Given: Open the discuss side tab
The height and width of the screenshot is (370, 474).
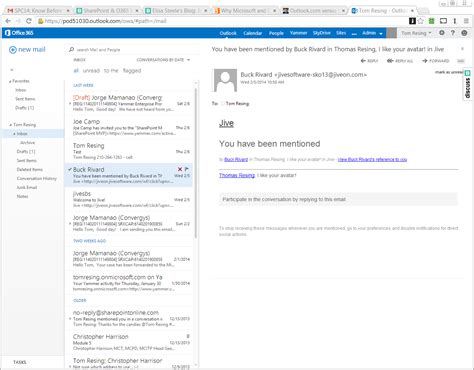Looking at the screenshot, I should point(467,84).
